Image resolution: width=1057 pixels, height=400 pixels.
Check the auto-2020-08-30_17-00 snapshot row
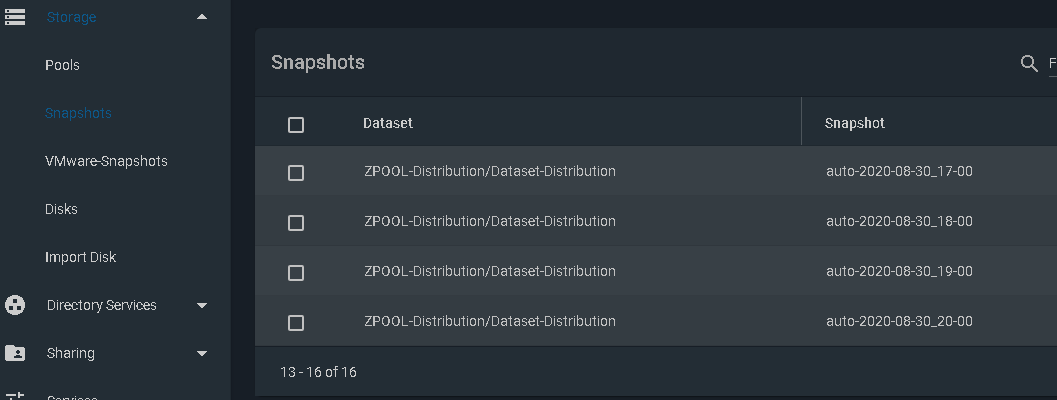pyautogui.click(x=296, y=173)
